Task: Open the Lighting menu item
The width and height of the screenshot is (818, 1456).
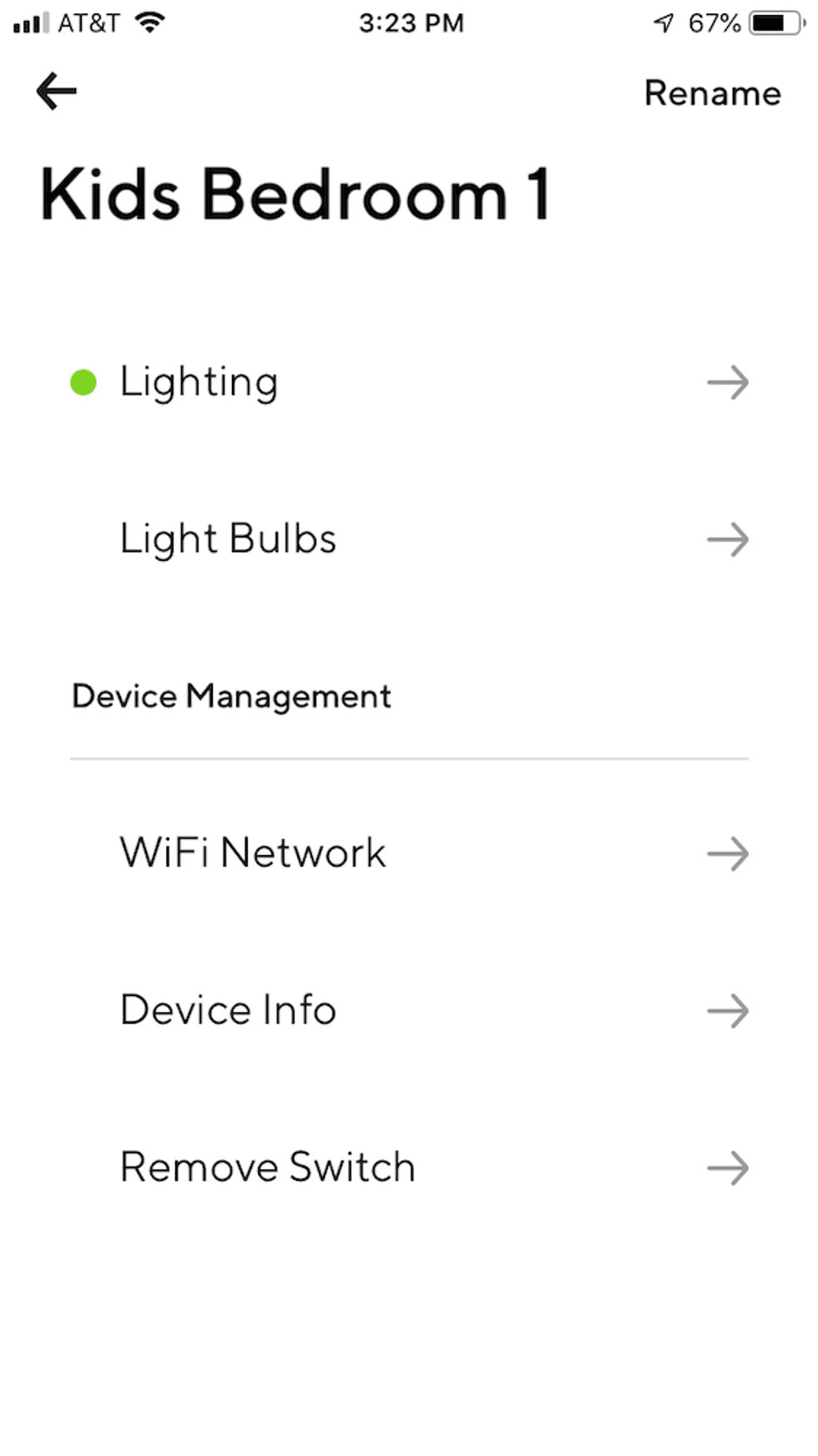Action: pos(199,382)
